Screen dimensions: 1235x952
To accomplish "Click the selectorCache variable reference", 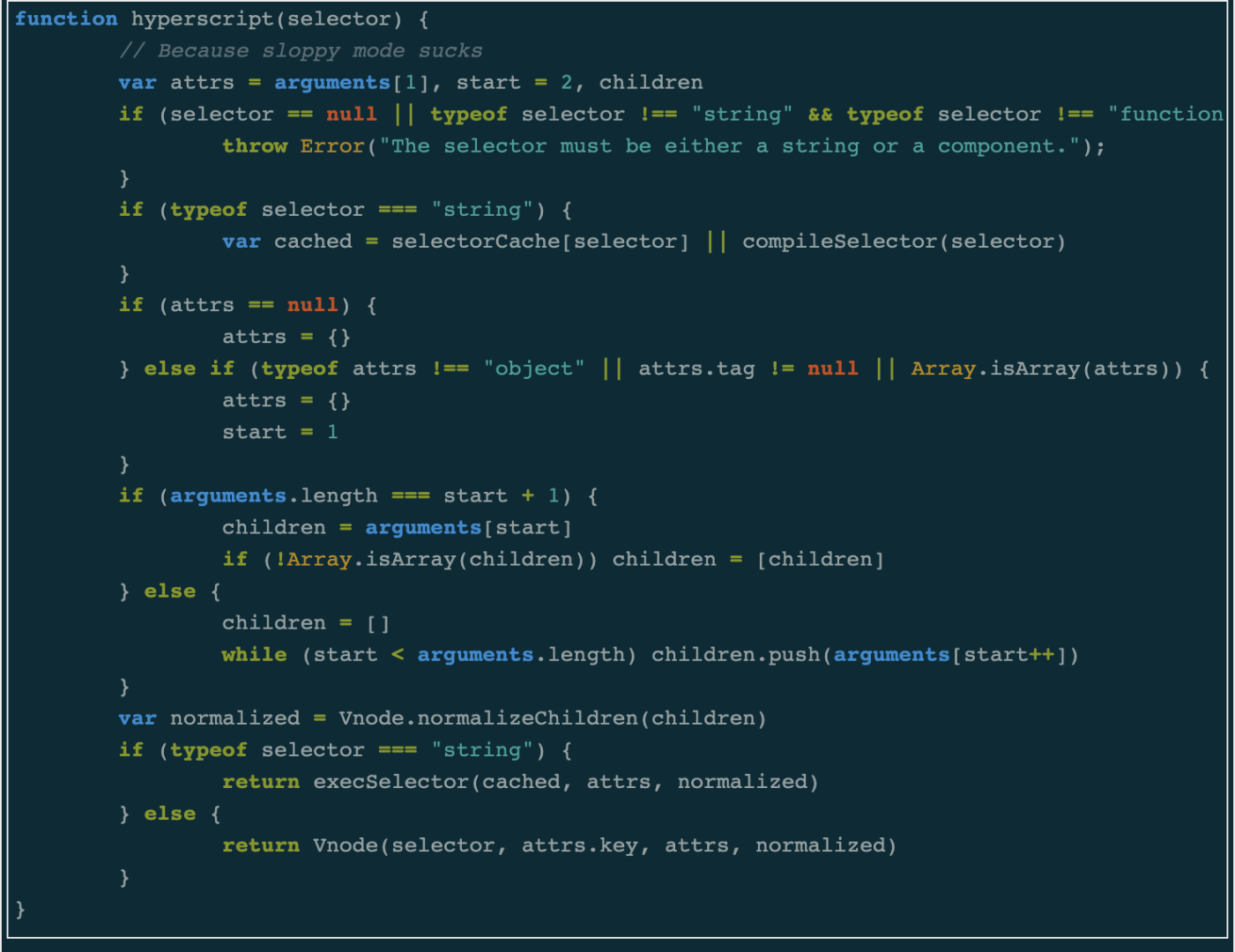I will click(x=475, y=241).
